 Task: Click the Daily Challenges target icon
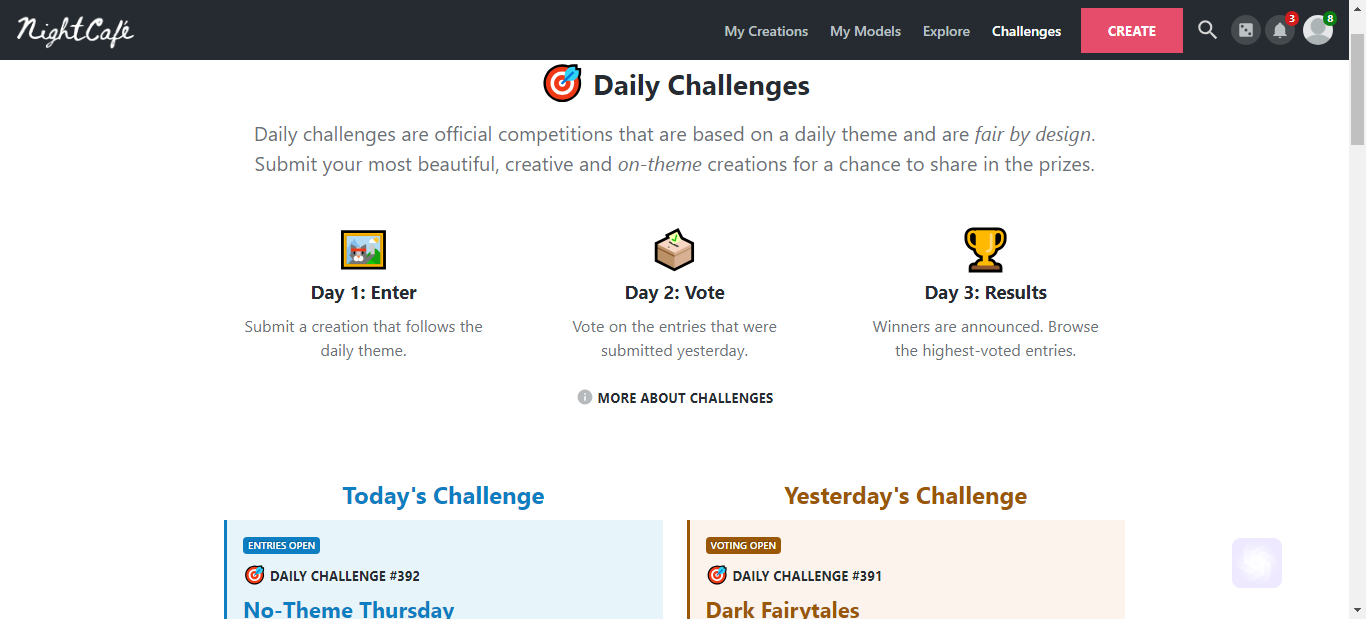click(562, 84)
